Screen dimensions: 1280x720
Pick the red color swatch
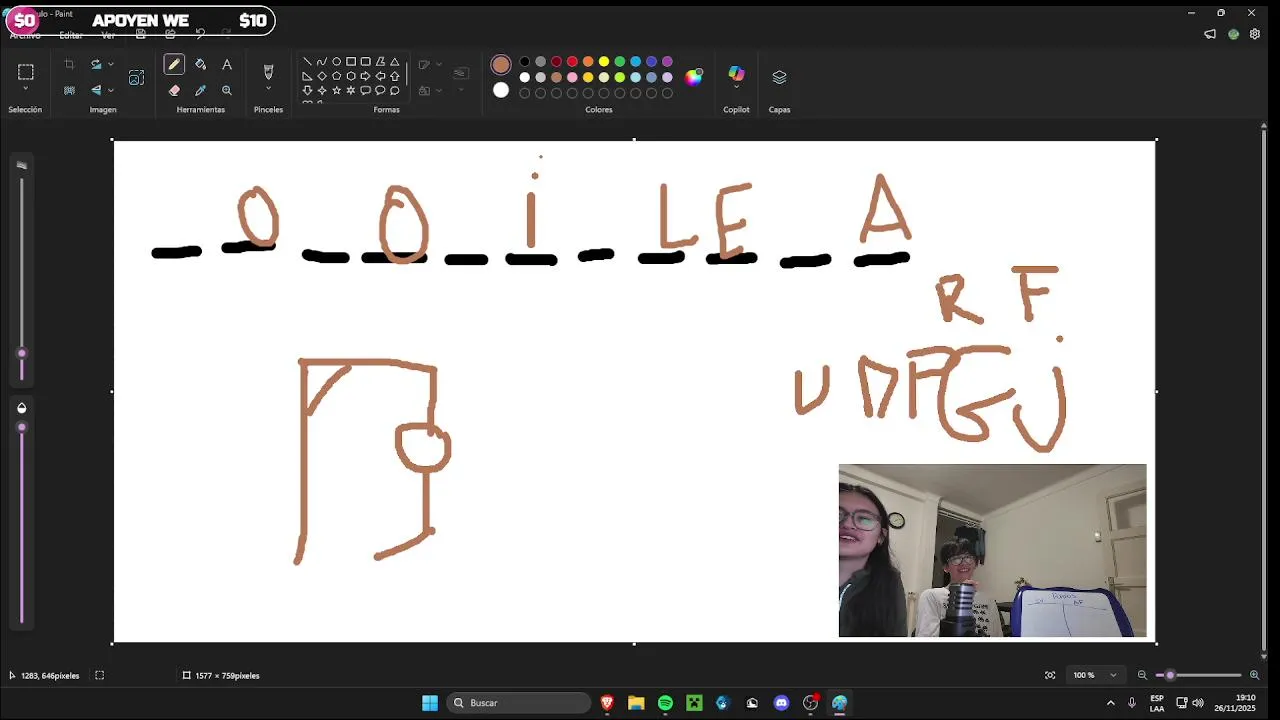click(x=572, y=62)
